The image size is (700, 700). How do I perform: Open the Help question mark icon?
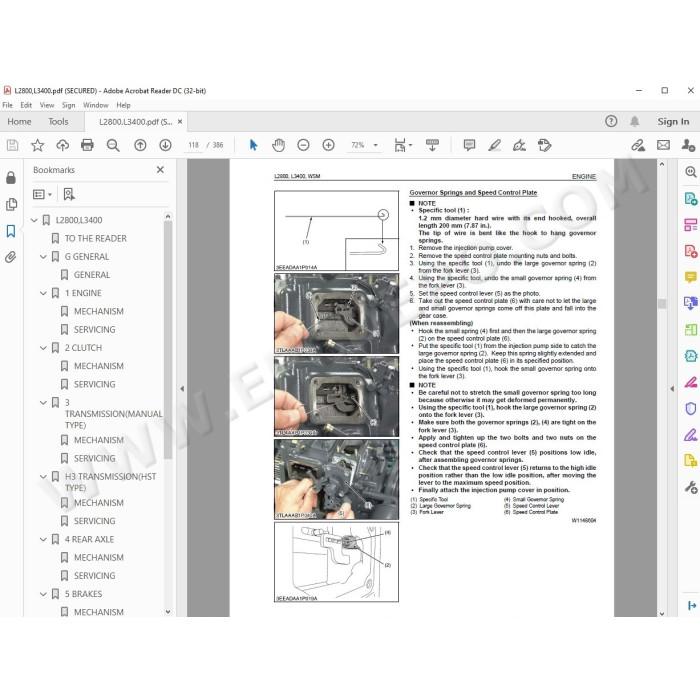click(x=611, y=121)
